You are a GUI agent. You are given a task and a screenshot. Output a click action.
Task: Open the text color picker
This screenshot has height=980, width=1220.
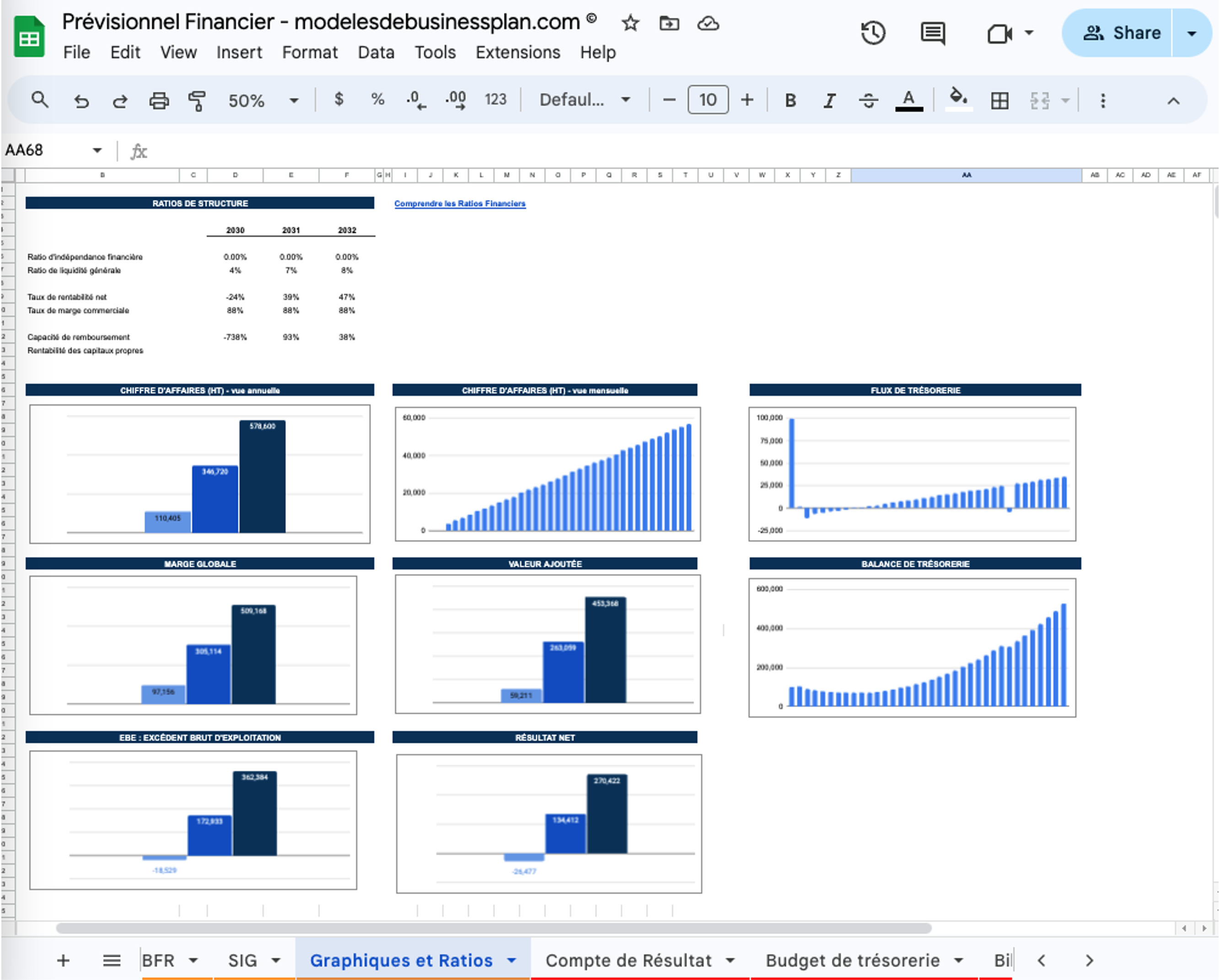pos(908,101)
